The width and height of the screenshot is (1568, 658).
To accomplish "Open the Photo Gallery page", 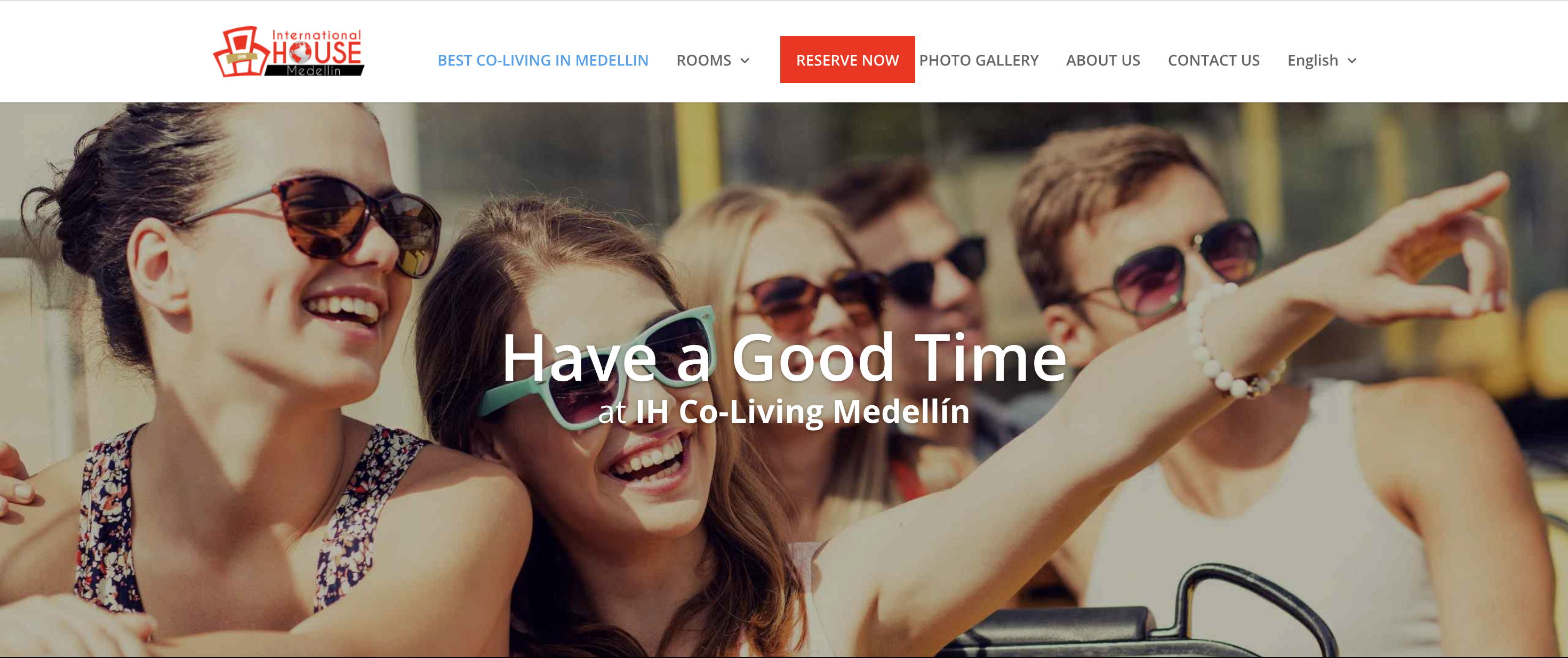I will pyautogui.click(x=979, y=60).
